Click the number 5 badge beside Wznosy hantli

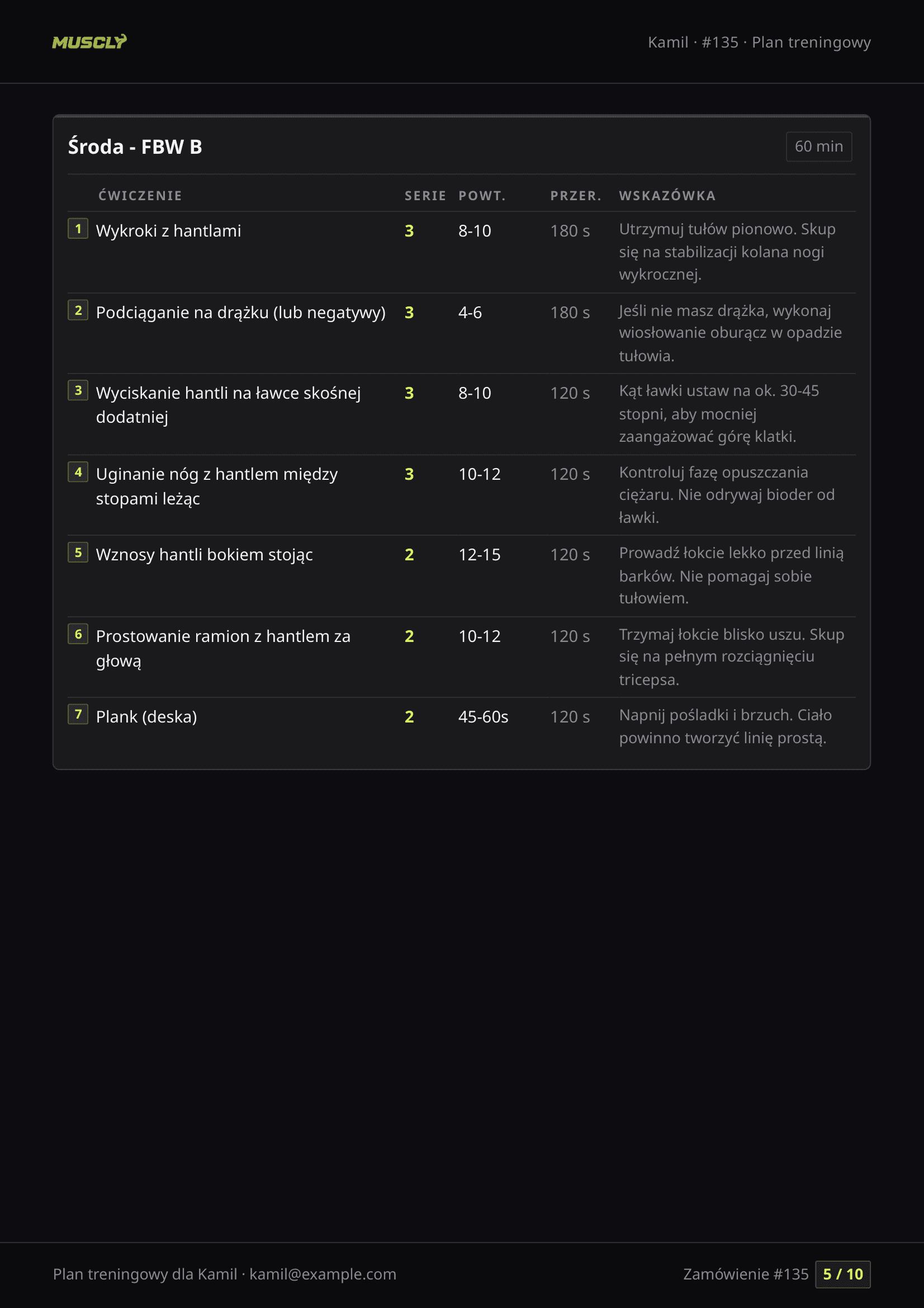coord(78,553)
